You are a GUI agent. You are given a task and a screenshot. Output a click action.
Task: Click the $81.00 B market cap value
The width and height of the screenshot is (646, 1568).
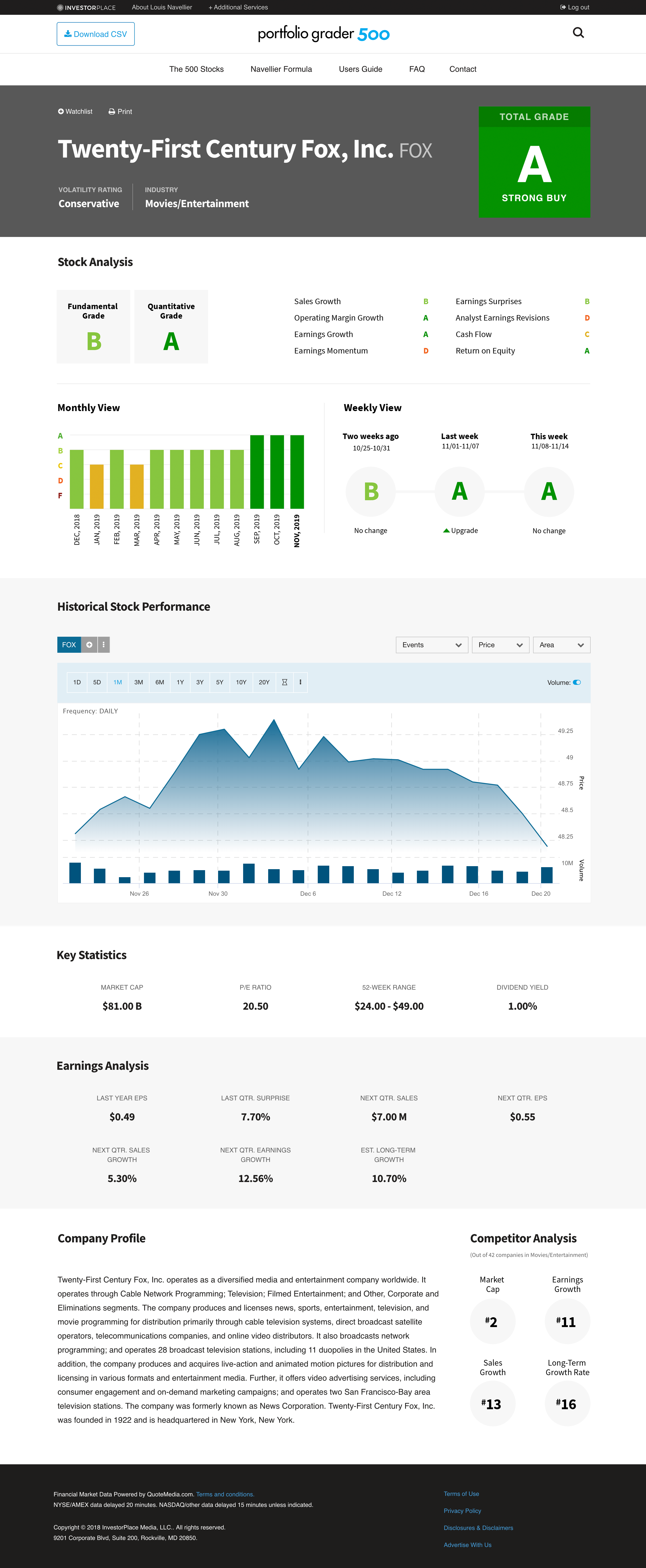pyautogui.click(x=122, y=1006)
